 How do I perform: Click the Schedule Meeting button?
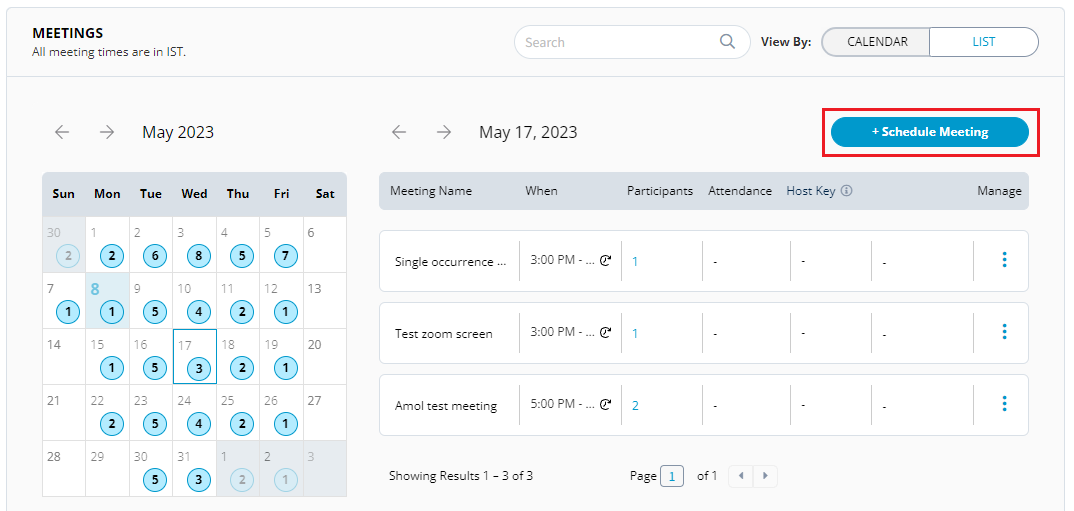929,132
